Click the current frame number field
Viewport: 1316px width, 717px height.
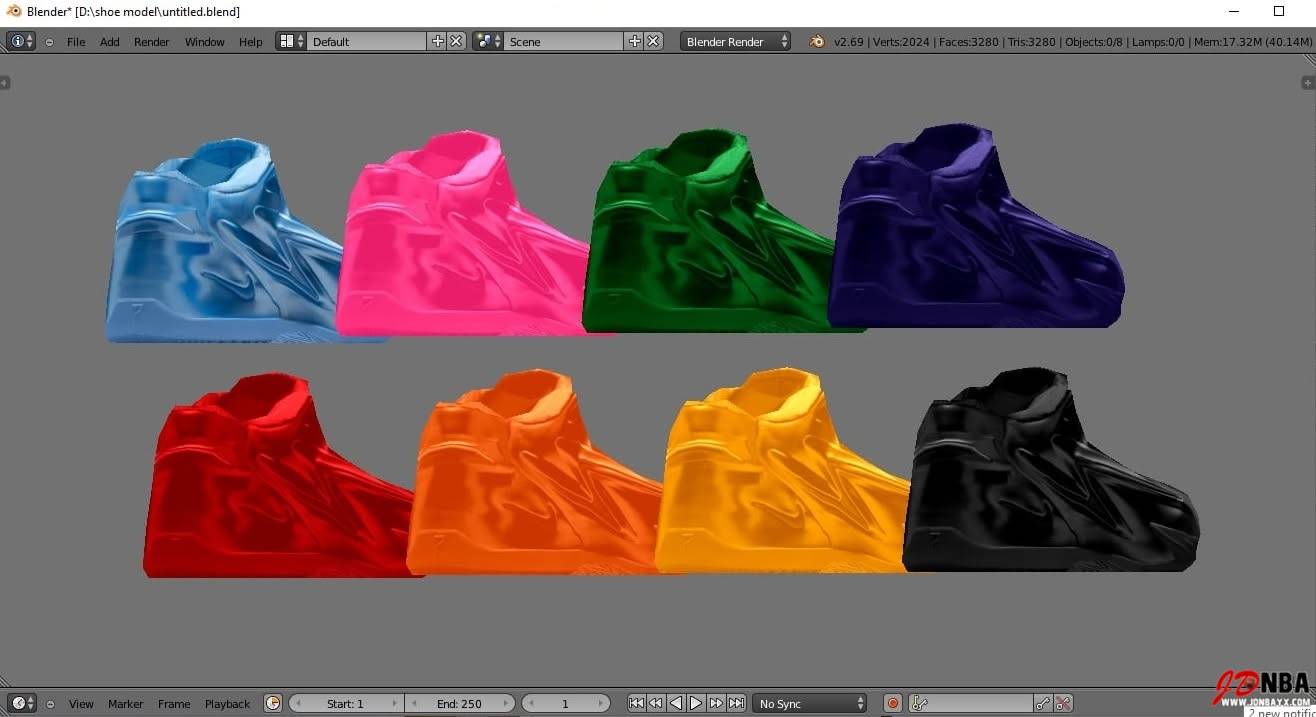coord(565,703)
